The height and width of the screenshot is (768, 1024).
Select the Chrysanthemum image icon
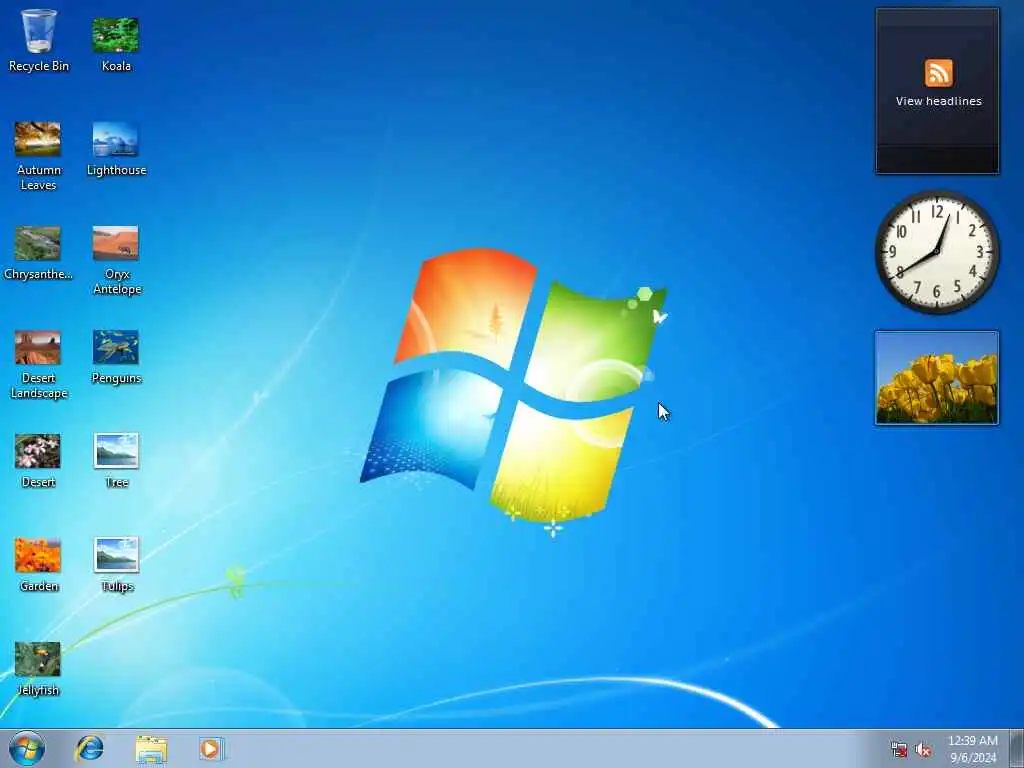tap(38, 252)
